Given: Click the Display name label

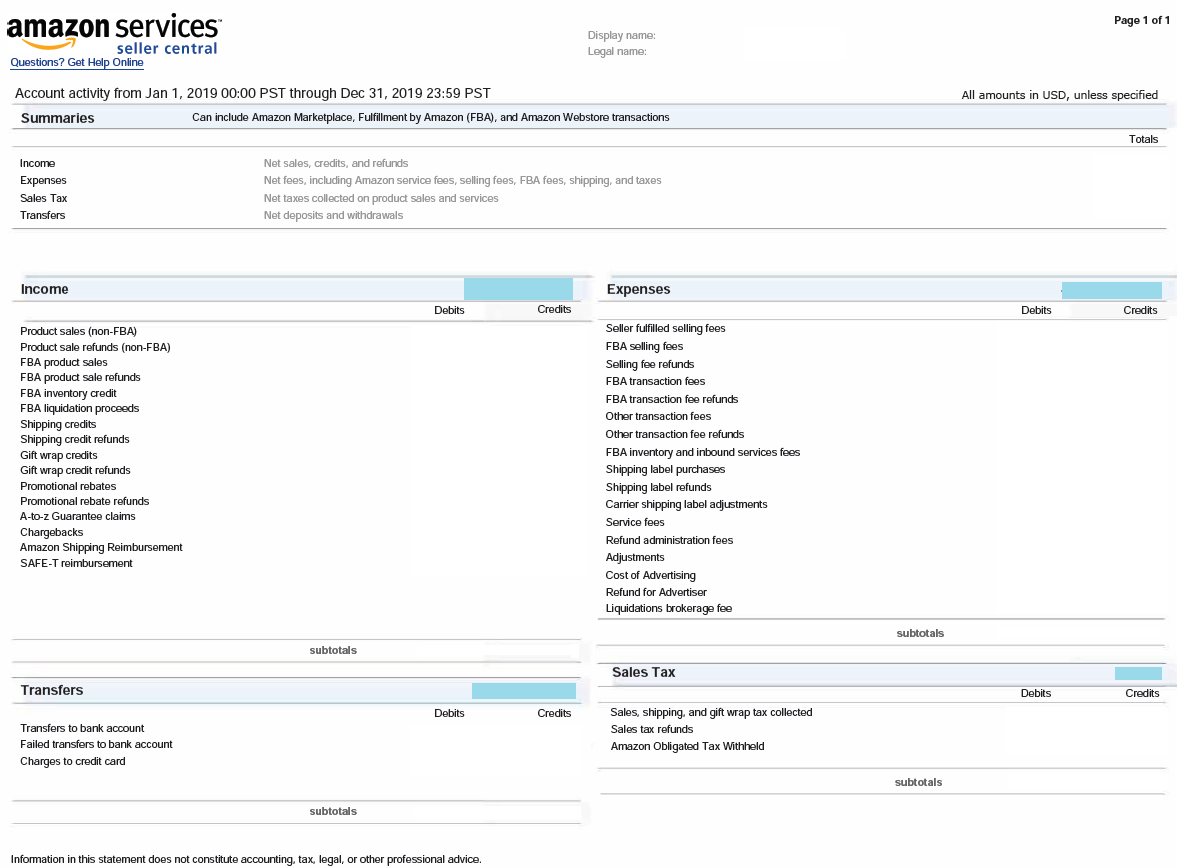Looking at the screenshot, I should 621,35.
